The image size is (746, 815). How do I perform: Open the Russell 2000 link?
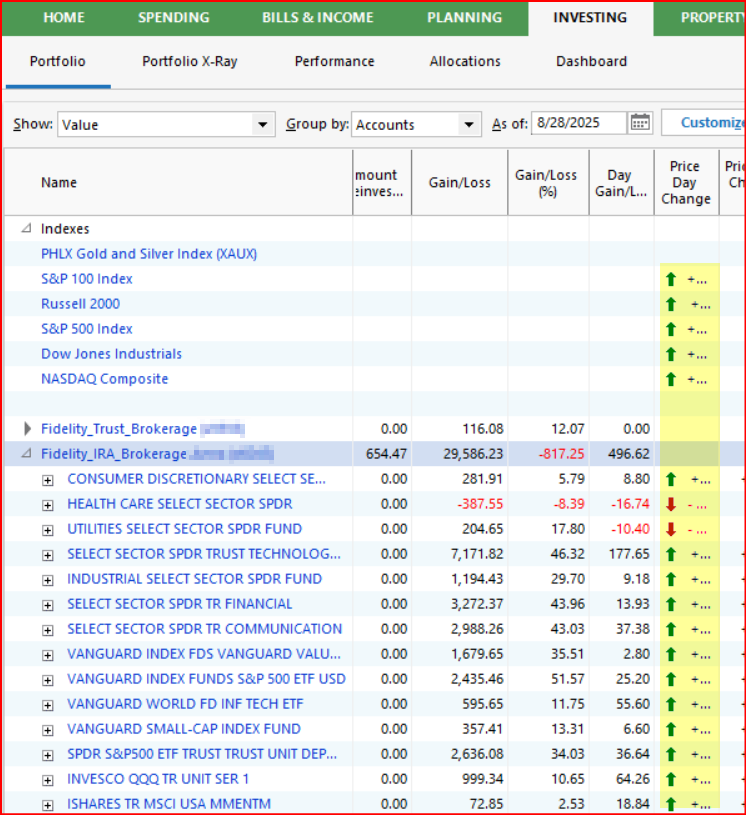[x=81, y=304]
